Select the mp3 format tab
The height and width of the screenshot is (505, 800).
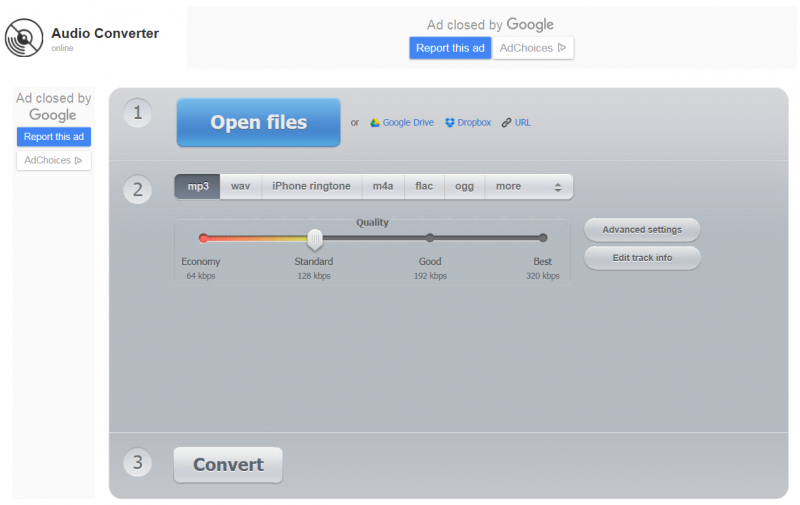point(197,186)
